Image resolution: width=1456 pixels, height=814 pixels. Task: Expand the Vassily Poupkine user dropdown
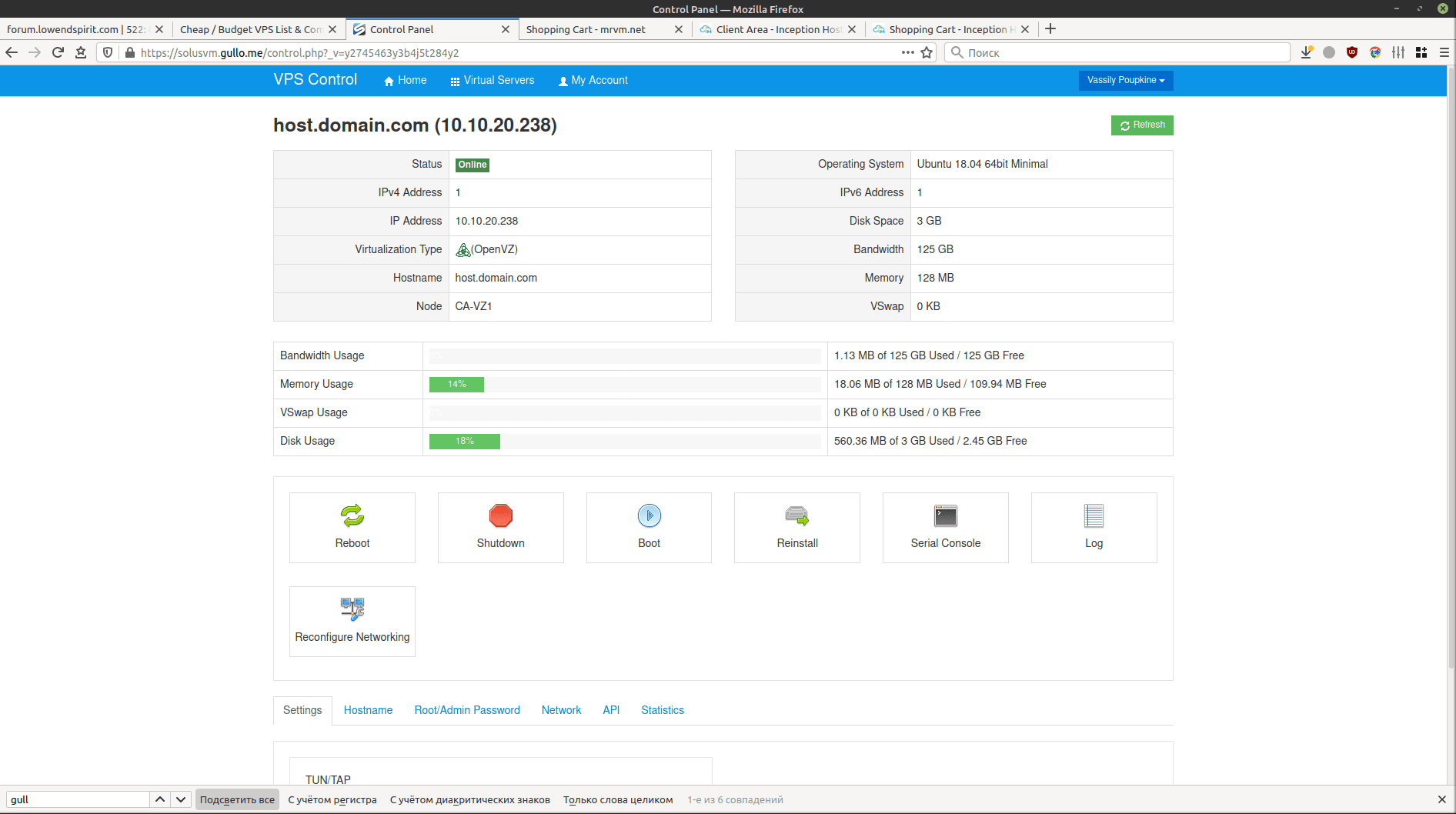[1125, 80]
